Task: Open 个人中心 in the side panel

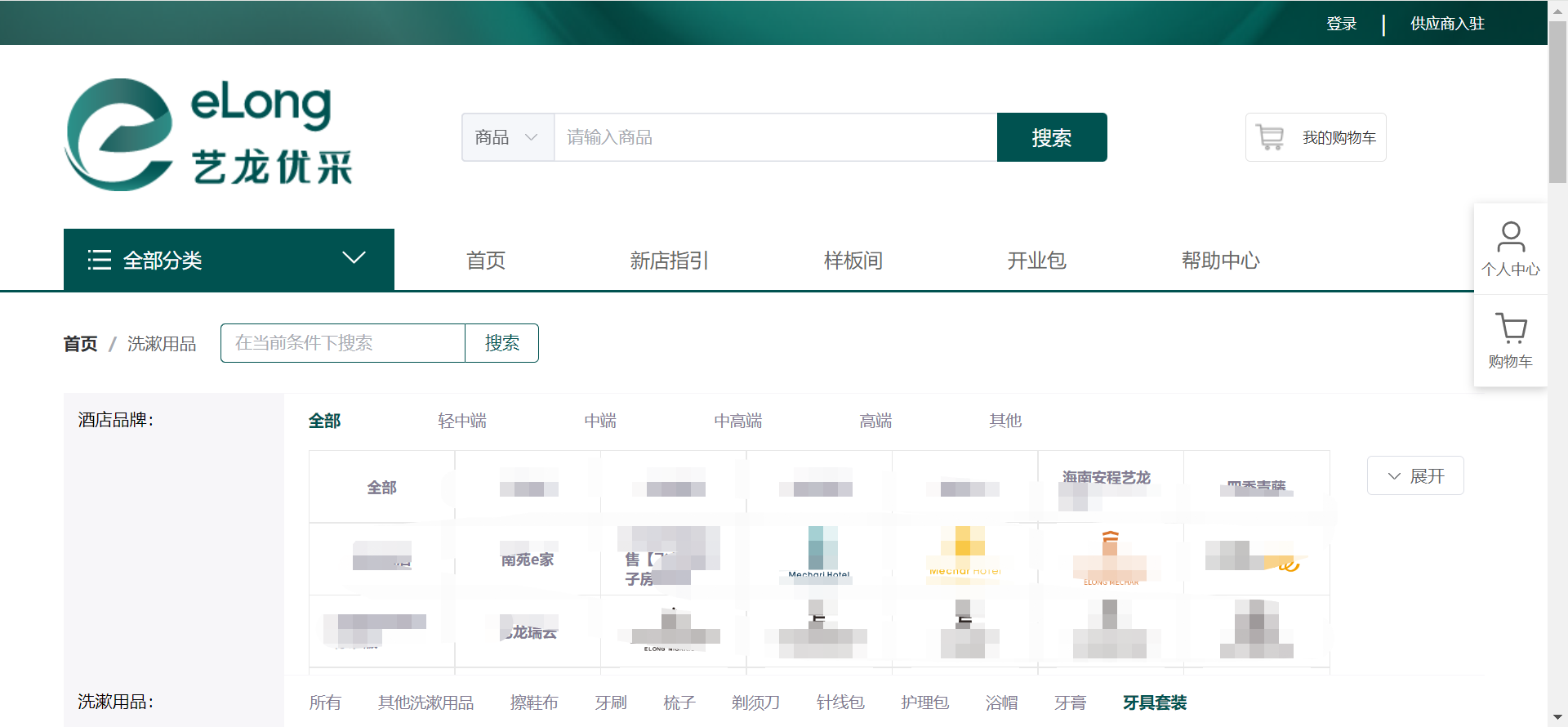Action: (x=1511, y=249)
